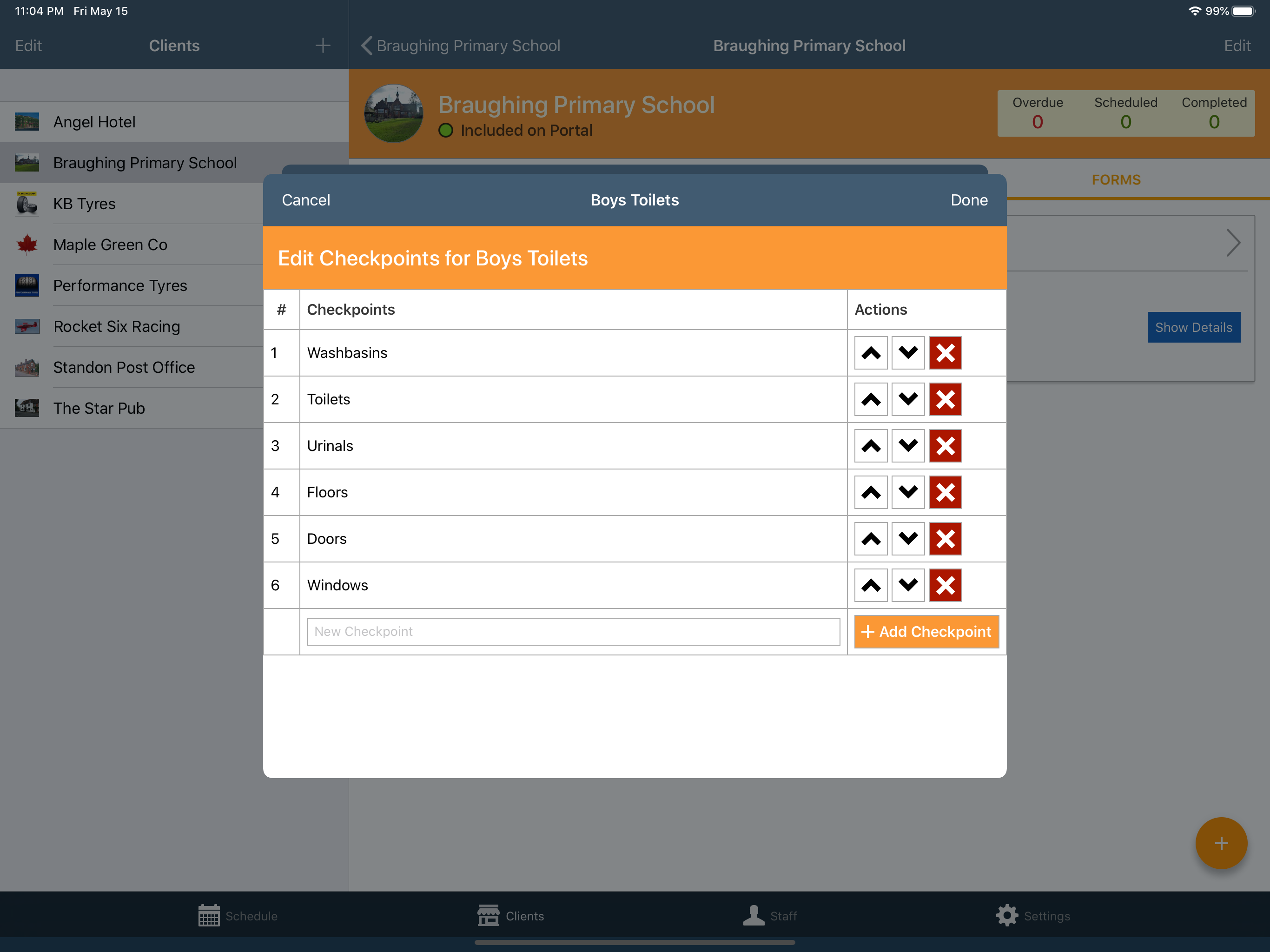Delete the Doors checkpoint
Viewport: 1270px width, 952px height.
coord(945,539)
